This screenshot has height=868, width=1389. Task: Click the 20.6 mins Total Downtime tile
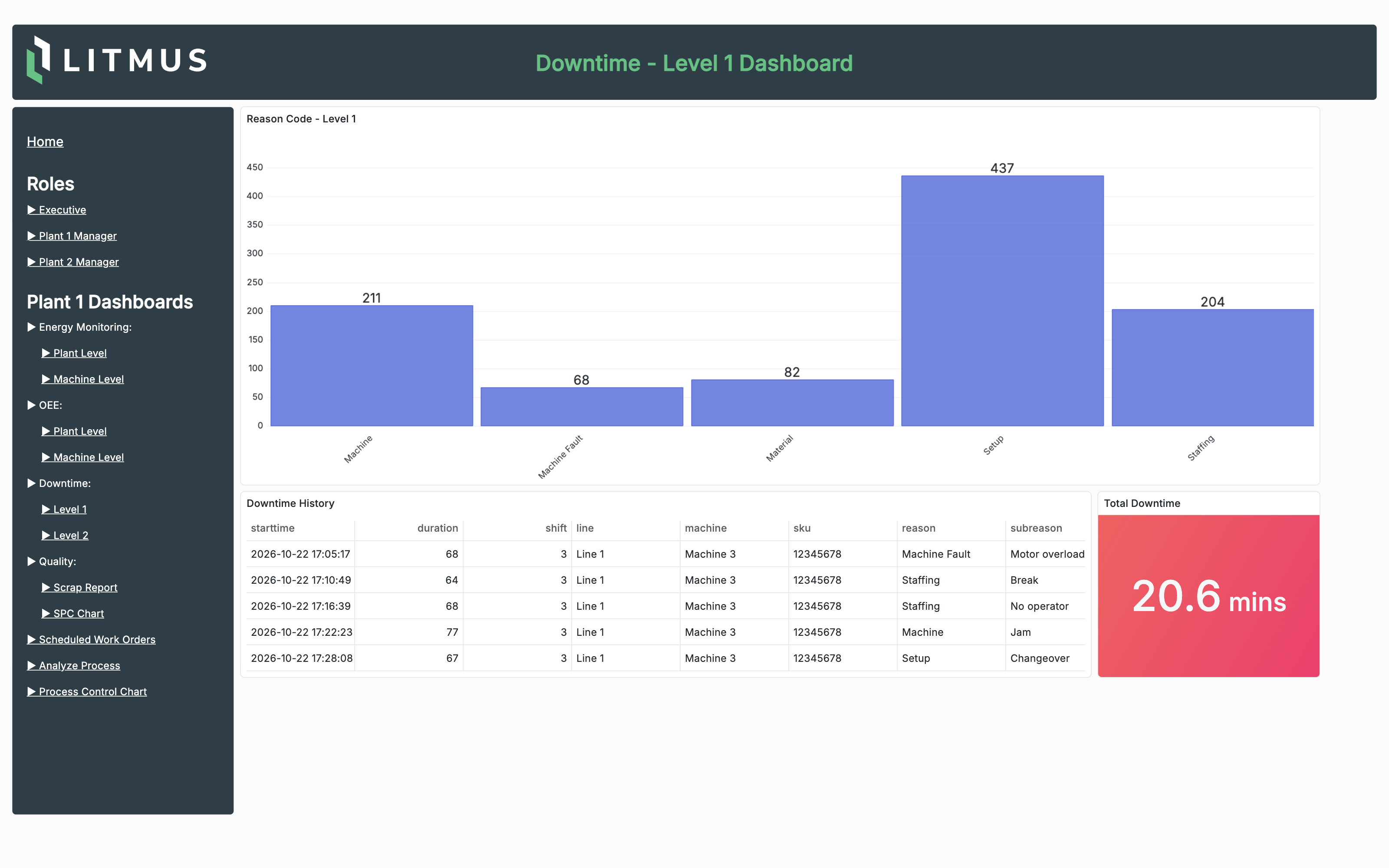[x=1209, y=596]
